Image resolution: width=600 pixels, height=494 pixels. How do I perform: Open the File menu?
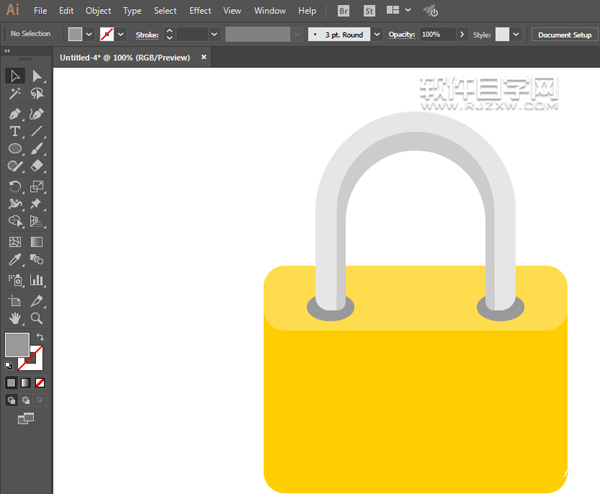point(40,11)
